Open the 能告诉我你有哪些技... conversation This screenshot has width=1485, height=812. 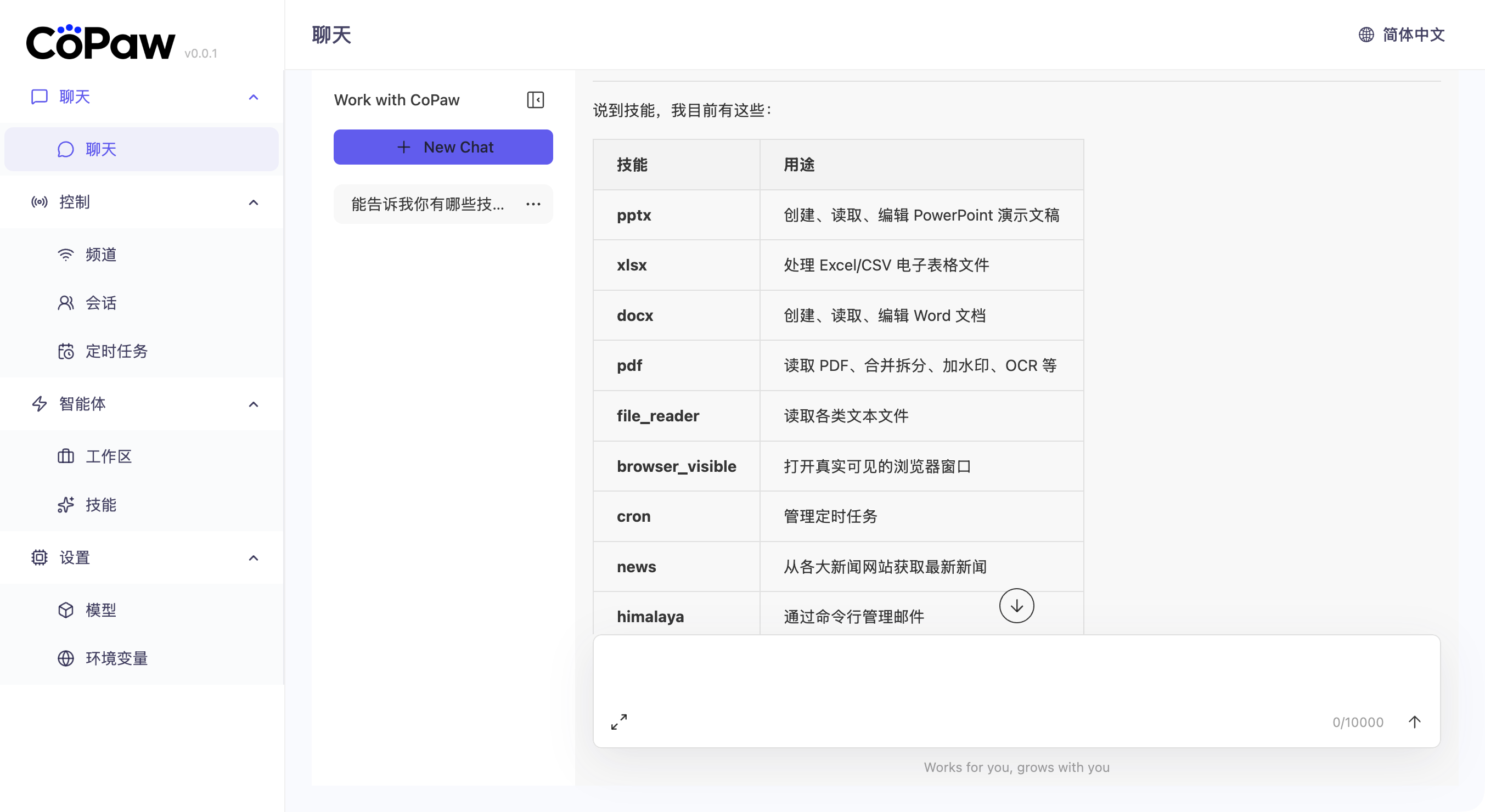pos(427,204)
